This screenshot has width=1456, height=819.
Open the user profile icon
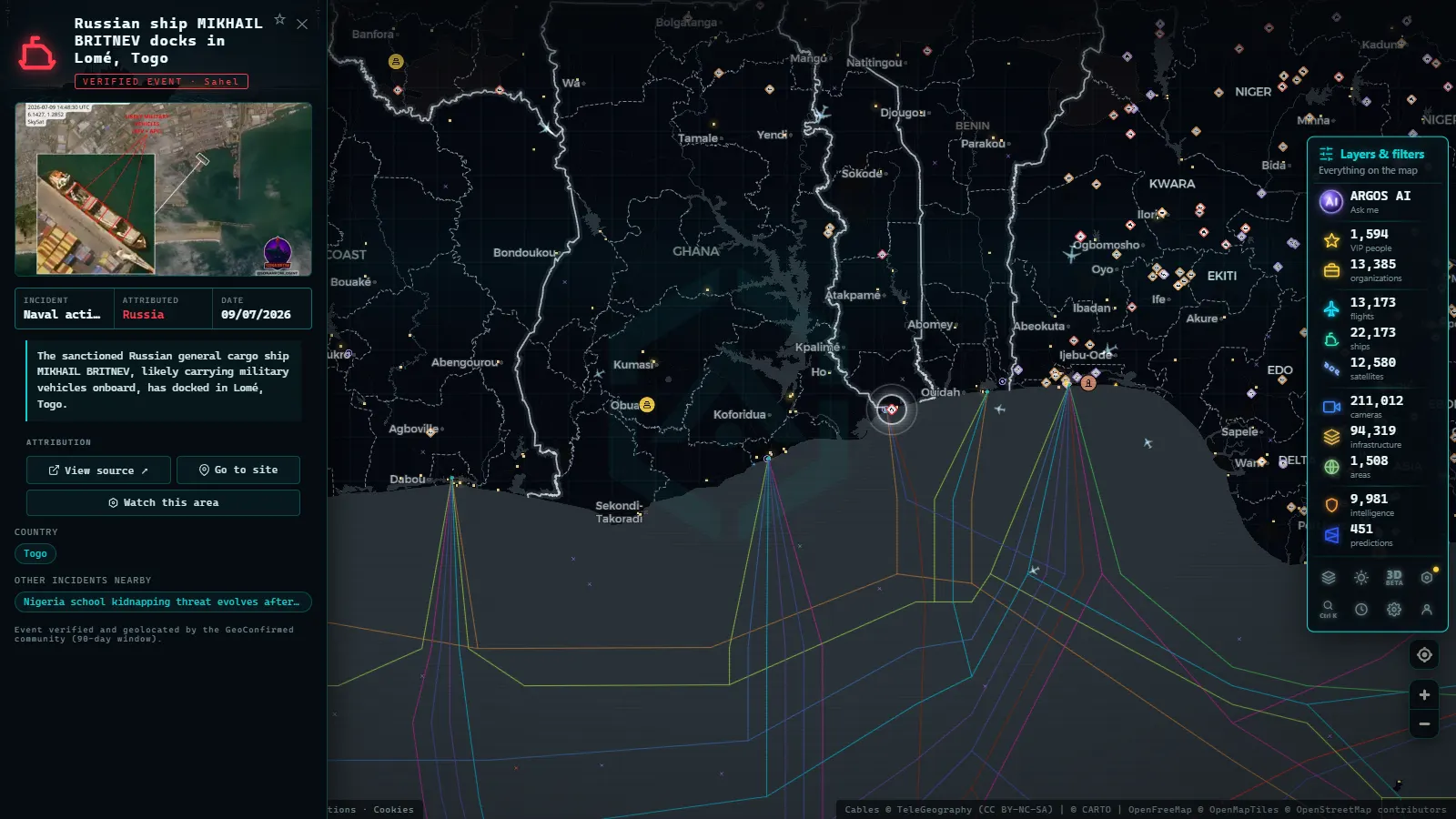click(x=1427, y=610)
